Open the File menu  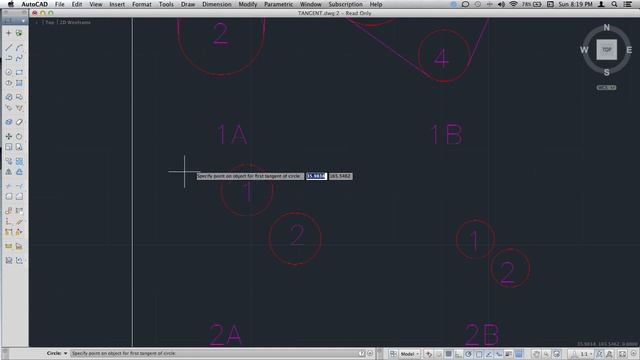pos(60,4)
